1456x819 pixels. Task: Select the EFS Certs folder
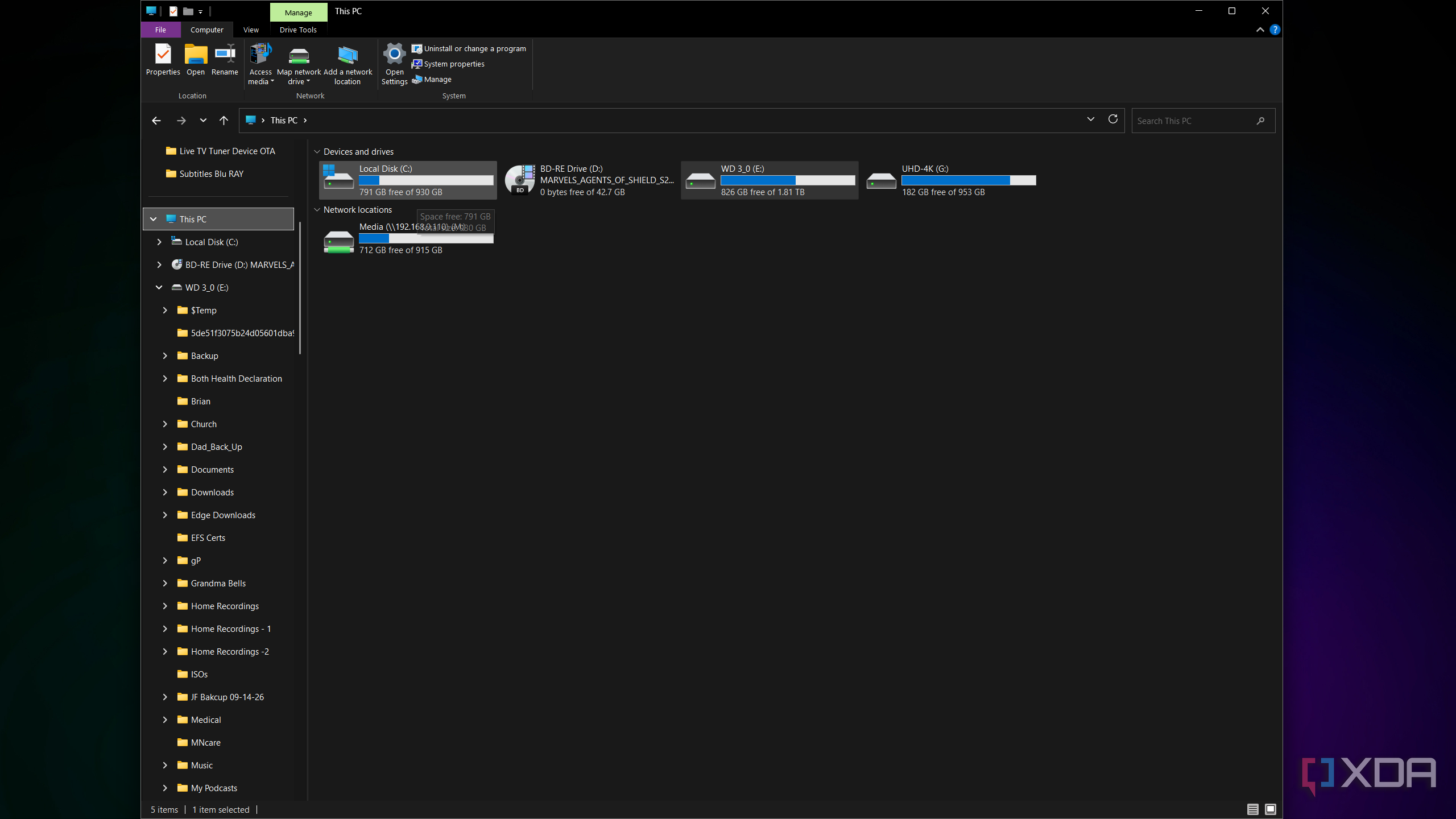coord(201,537)
